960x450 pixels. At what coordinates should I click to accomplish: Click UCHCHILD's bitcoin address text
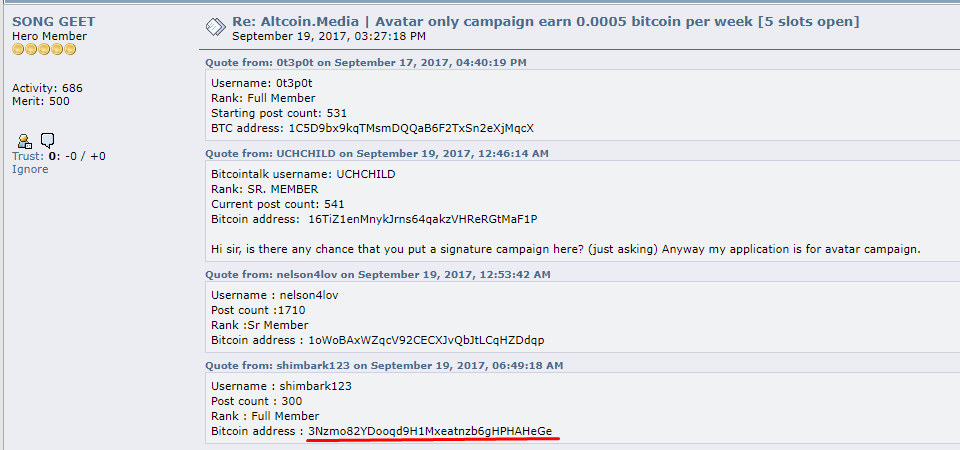coord(427,219)
